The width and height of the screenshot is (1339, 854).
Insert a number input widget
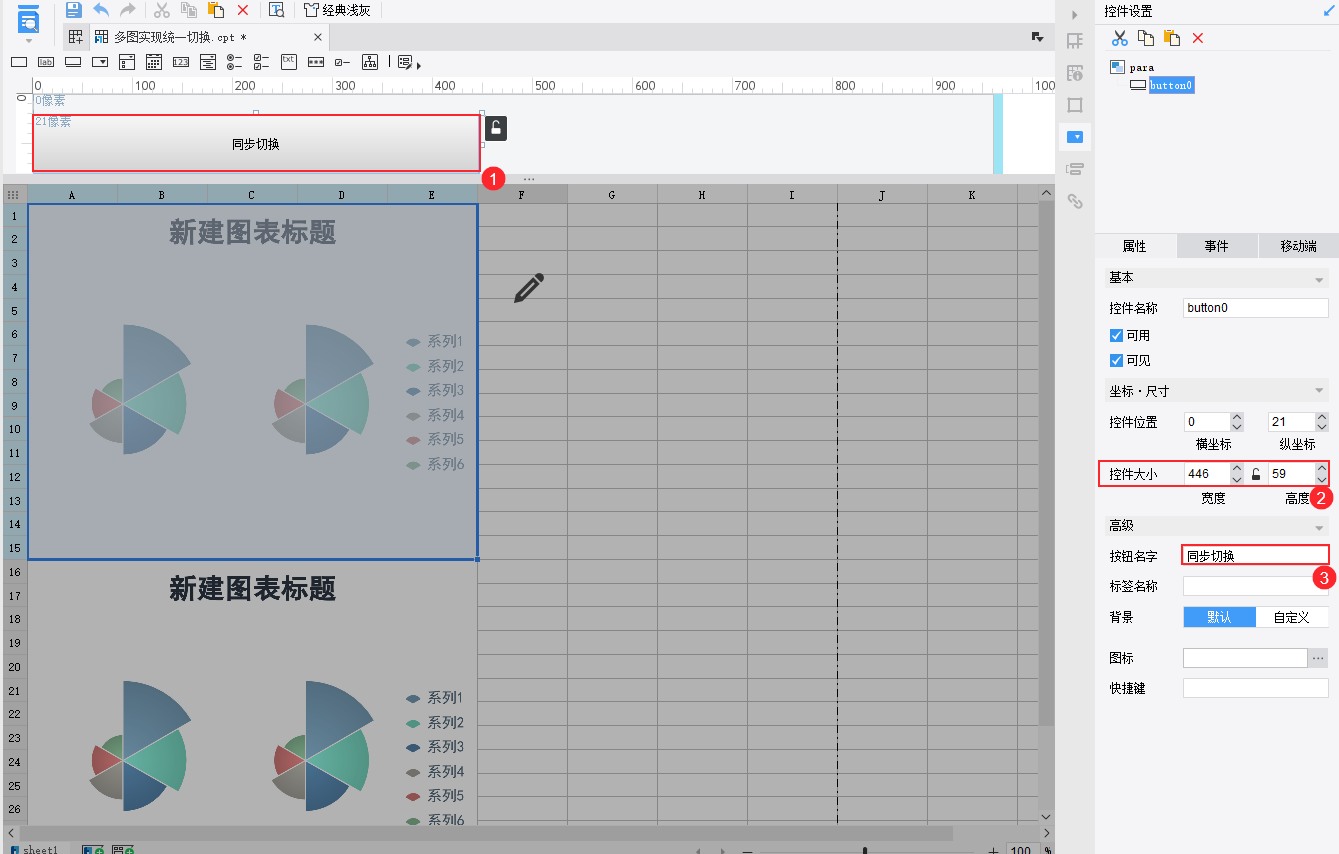[181, 62]
